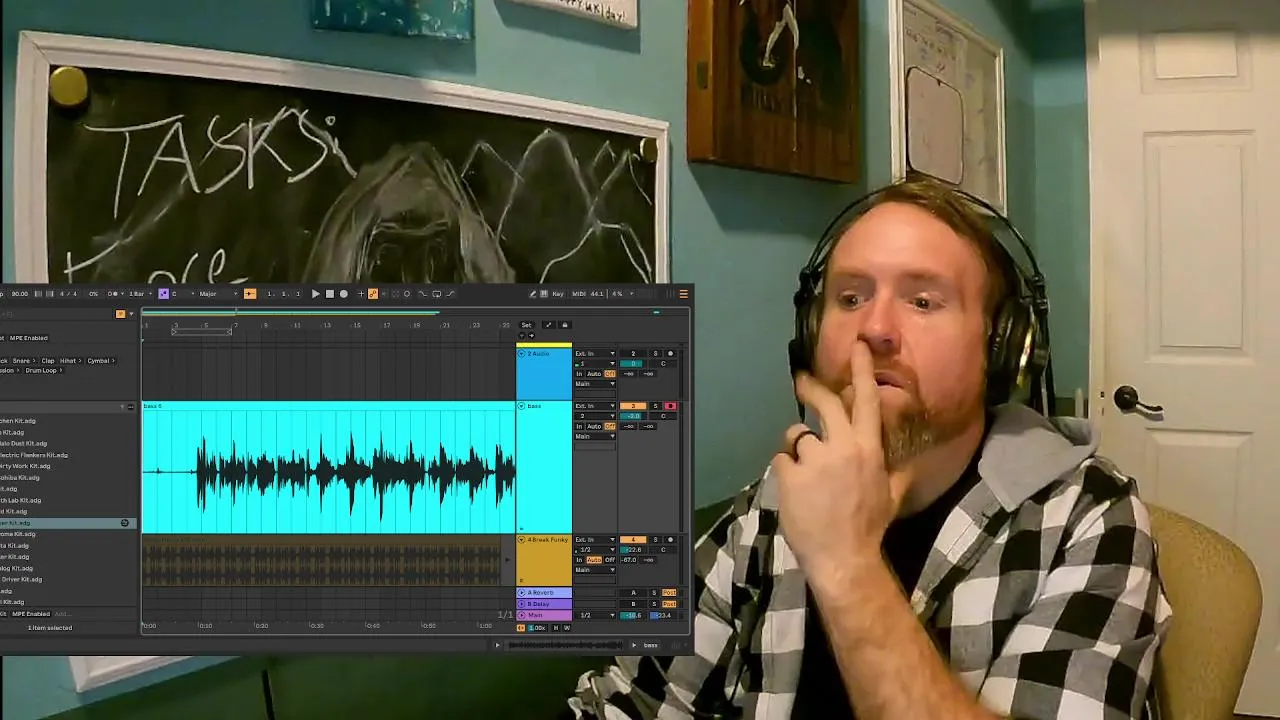Image resolution: width=1280 pixels, height=720 pixels.
Task: Arm the 2 Audio track for recording
Action: point(670,354)
